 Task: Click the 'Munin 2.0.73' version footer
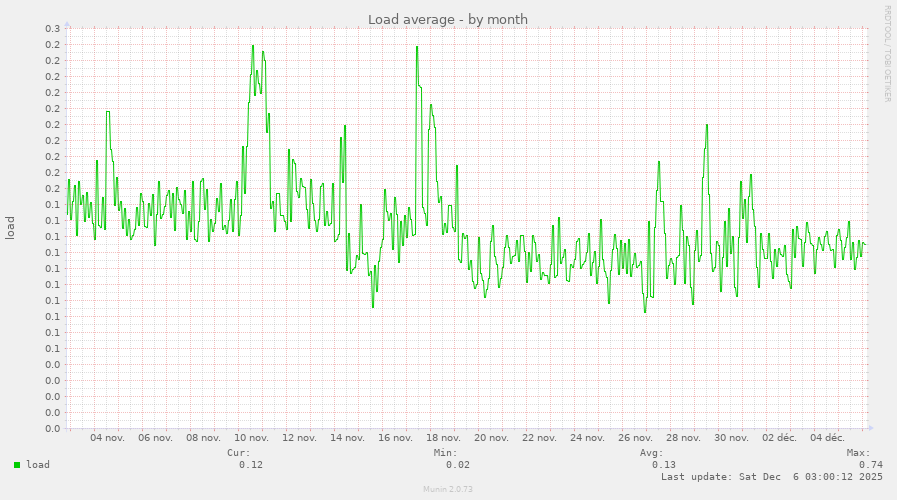pos(448,489)
